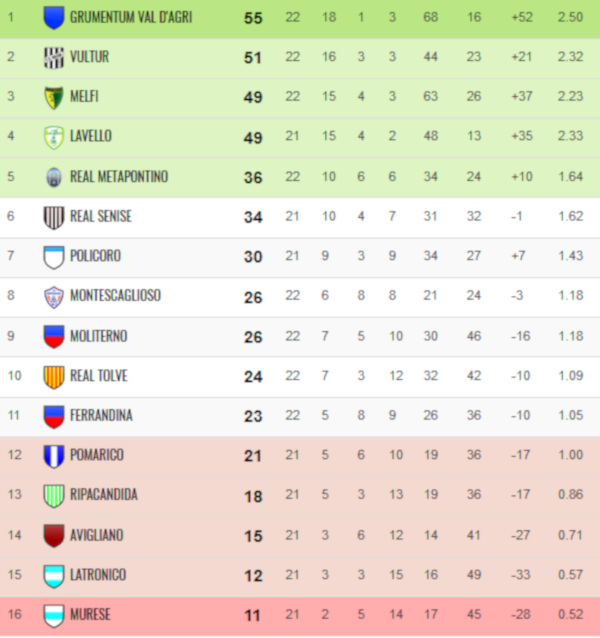Click the black-and-white Vultur team crest
This screenshot has width=600, height=638.
point(54,58)
